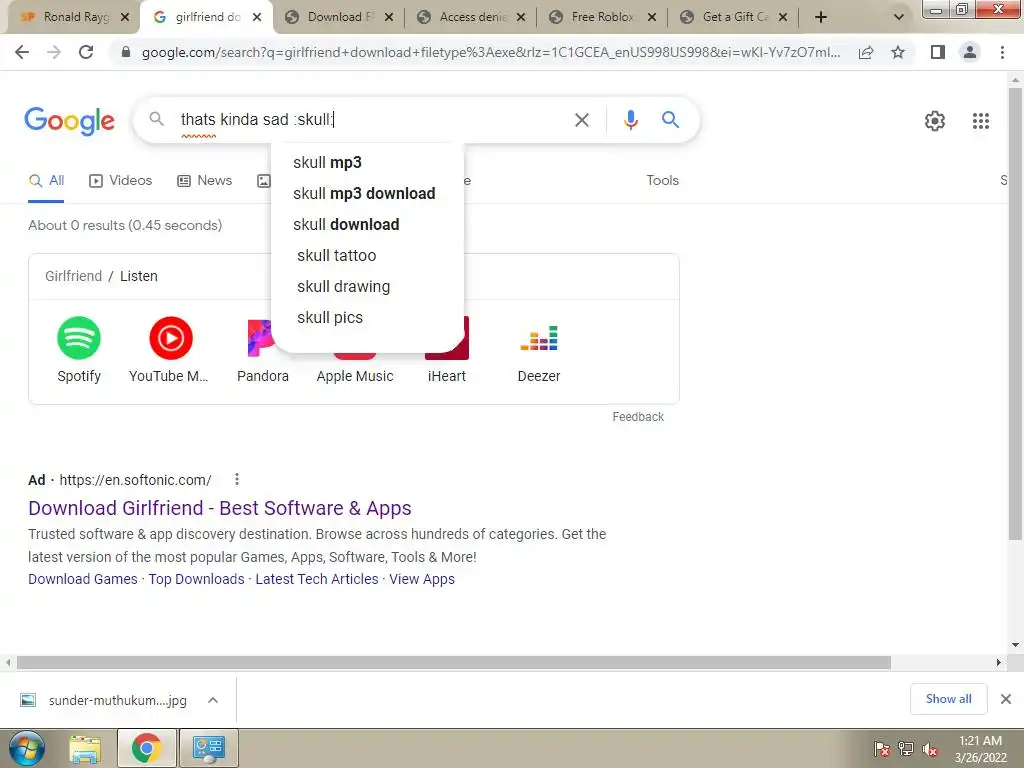Open the control panel taskbar app
The height and width of the screenshot is (768, 1024).
click(x=208, y=748)
